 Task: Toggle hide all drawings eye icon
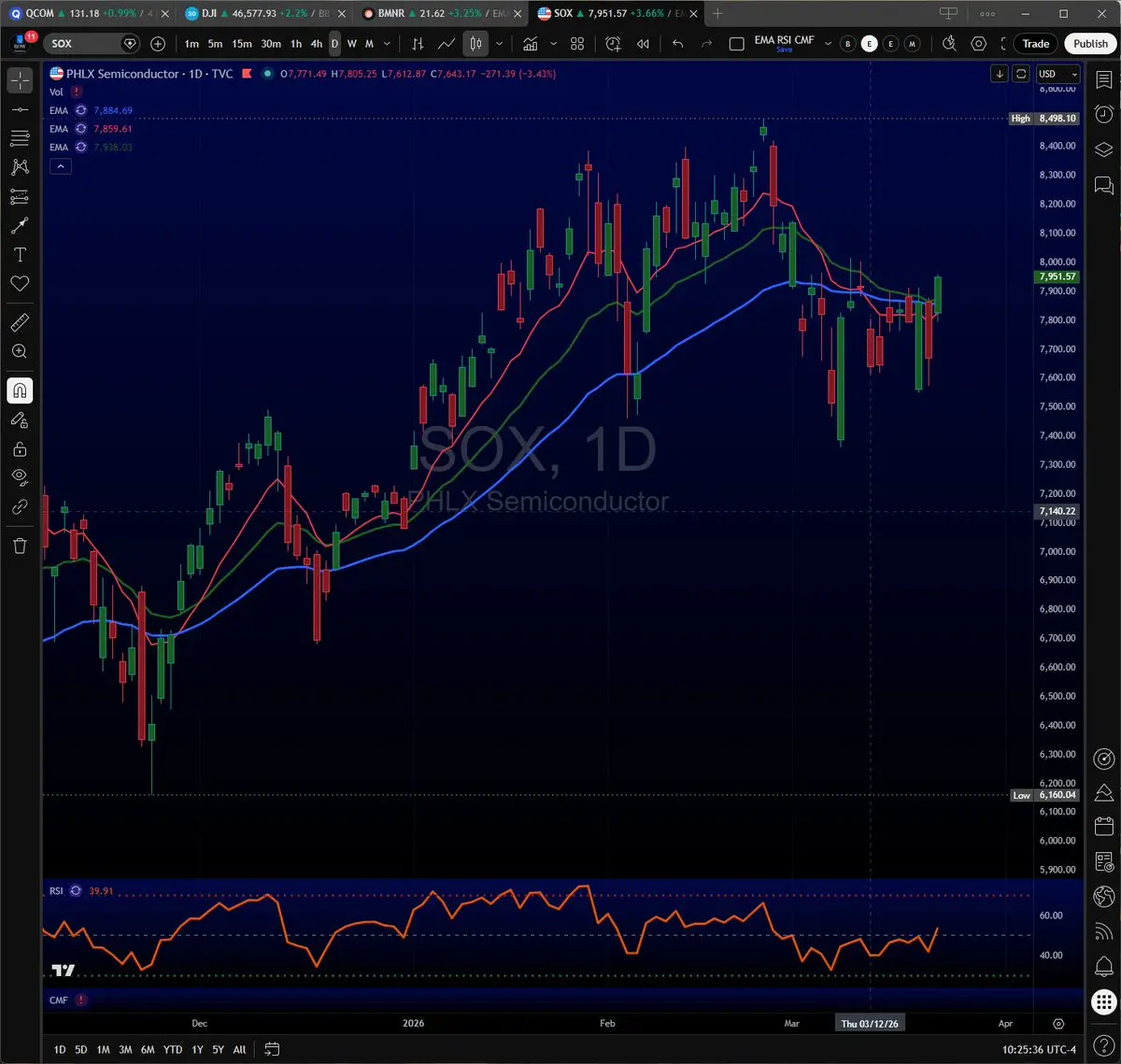pos(20,478)
